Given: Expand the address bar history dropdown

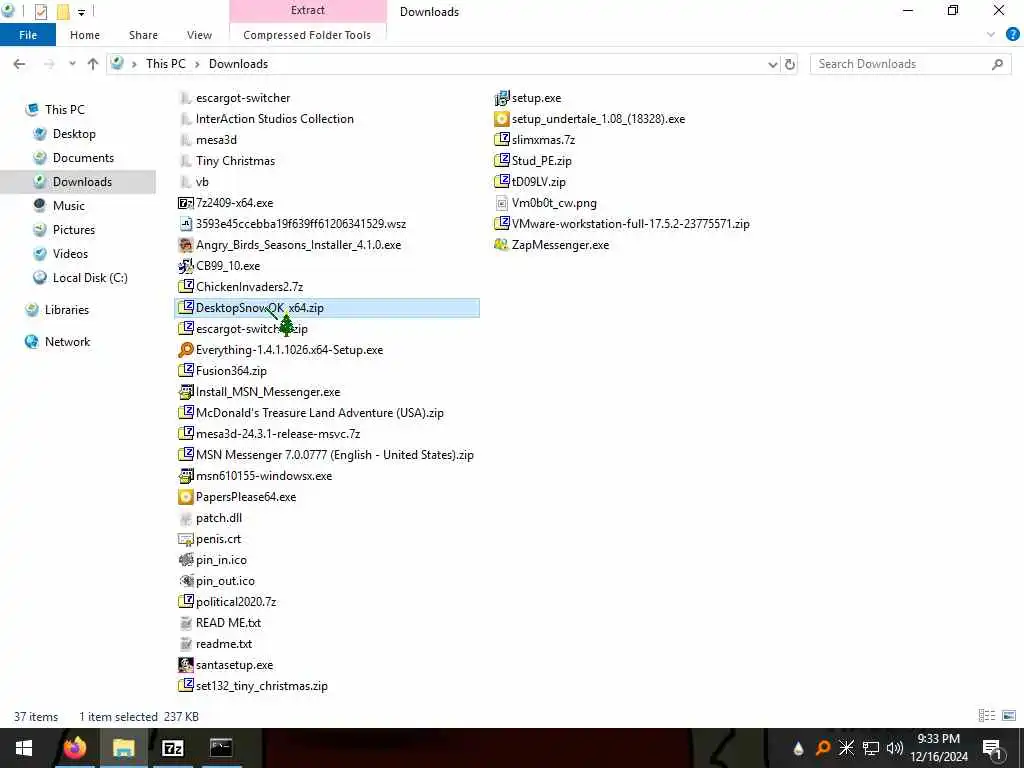Looking at the screenshot, I should tap(773, 64).
